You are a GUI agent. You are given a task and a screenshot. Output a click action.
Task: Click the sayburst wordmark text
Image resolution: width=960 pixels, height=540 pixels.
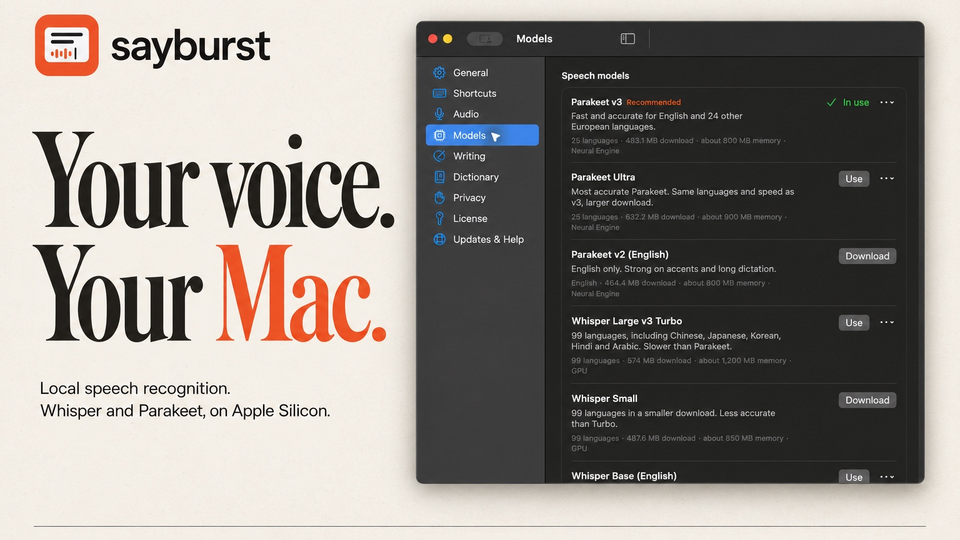[190, 47]
